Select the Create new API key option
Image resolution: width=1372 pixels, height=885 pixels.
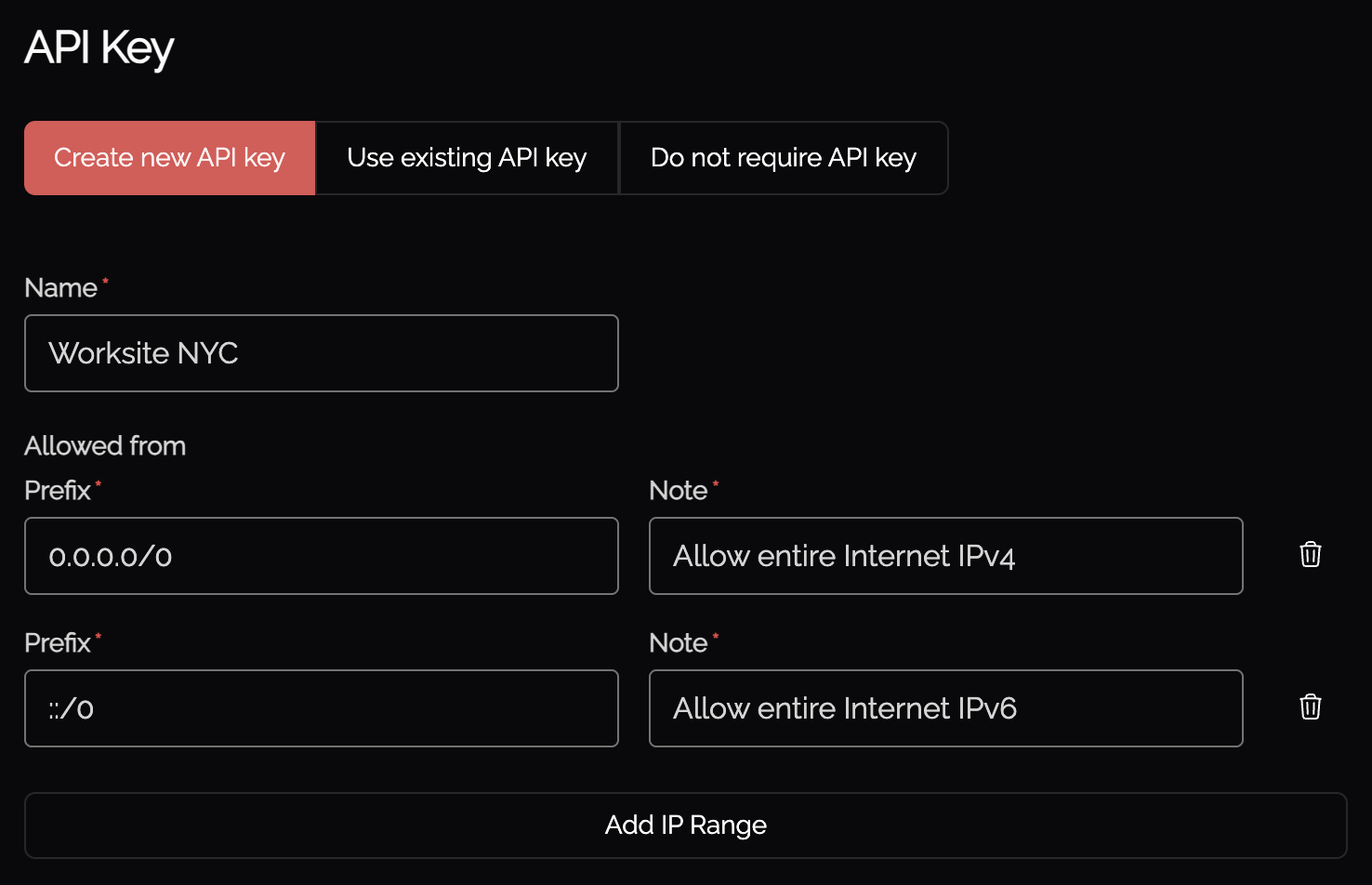(x=170, y=158)
